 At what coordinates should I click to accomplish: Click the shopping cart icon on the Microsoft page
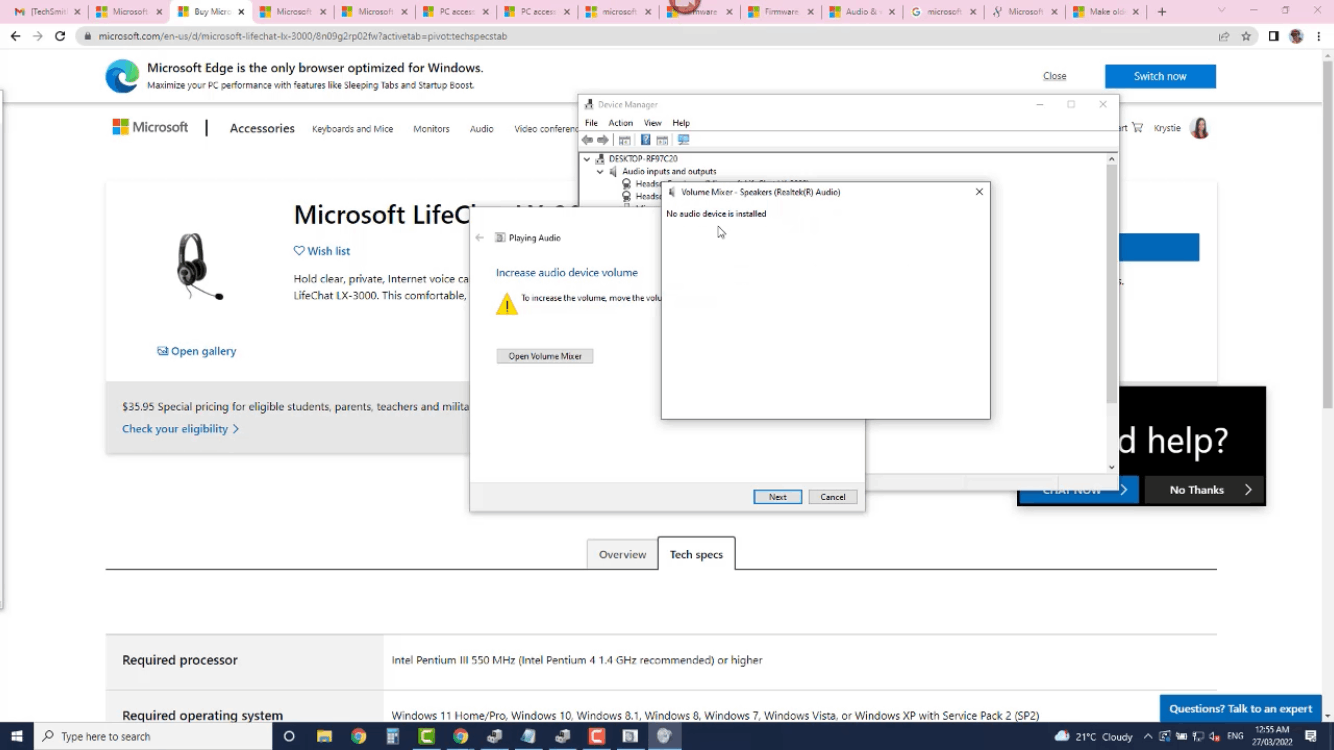(1137, 128)
